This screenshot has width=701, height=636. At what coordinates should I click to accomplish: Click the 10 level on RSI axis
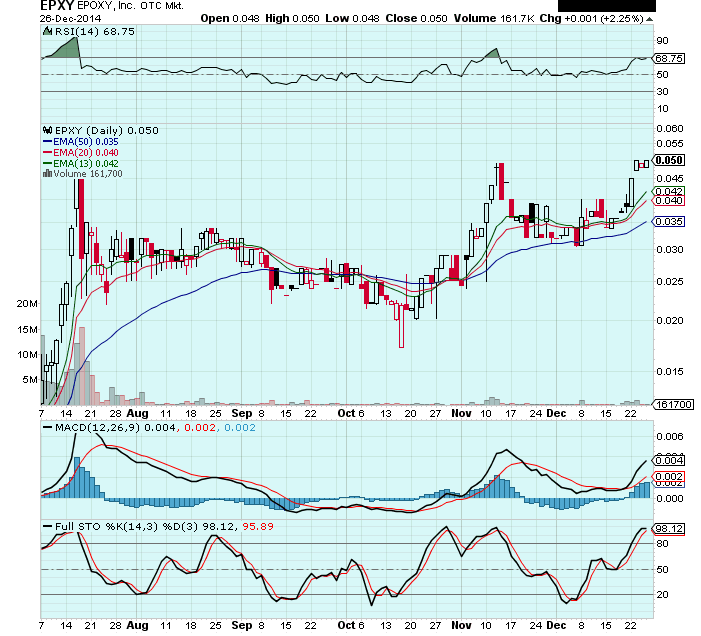pos(662,109)
